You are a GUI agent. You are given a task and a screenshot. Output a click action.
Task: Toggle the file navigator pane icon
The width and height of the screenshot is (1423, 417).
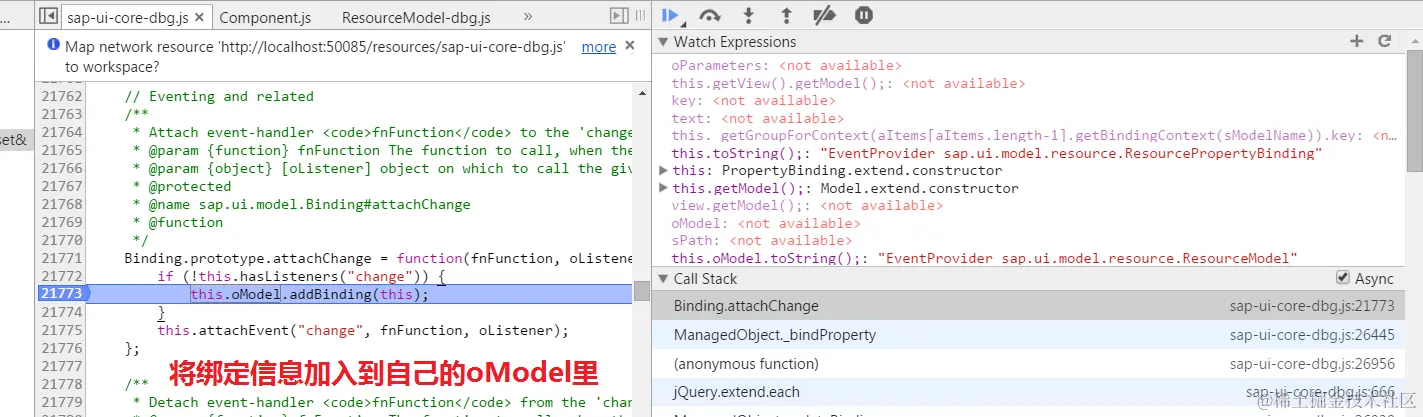(x=46, y=17)
